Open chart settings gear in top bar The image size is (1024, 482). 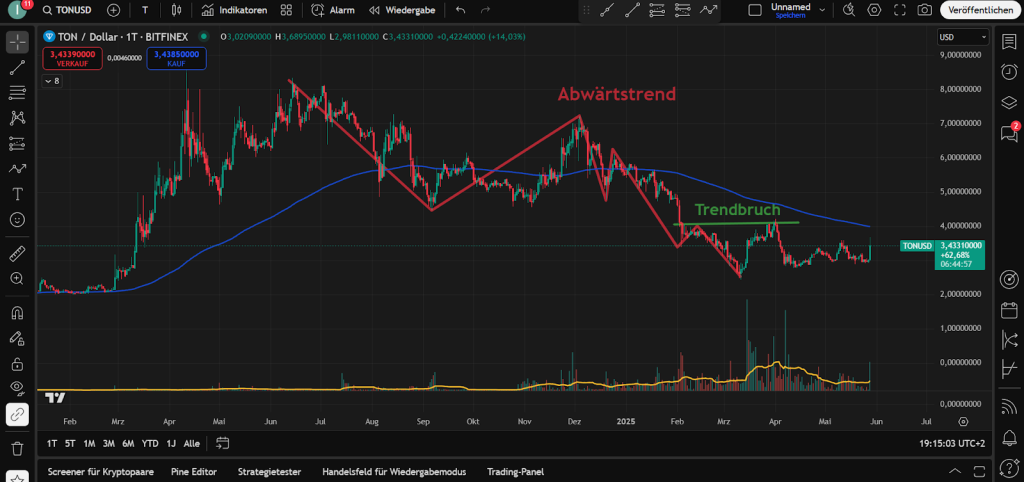point(874,10)
